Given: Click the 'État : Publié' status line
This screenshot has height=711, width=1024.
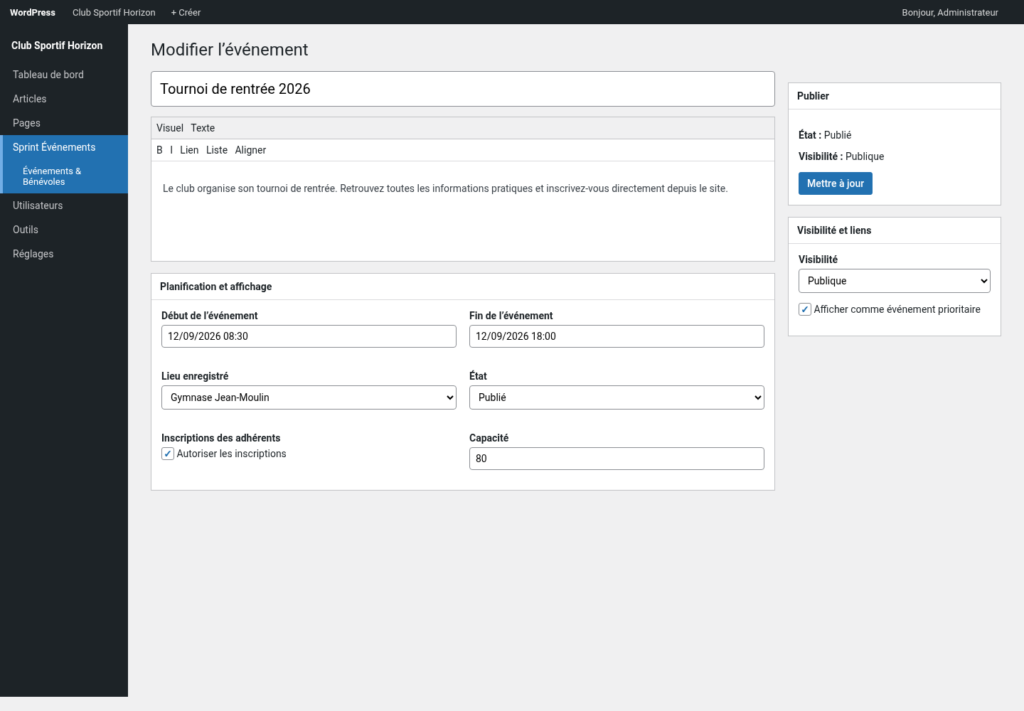Looking at the screenshot, I should pos(825,135).
